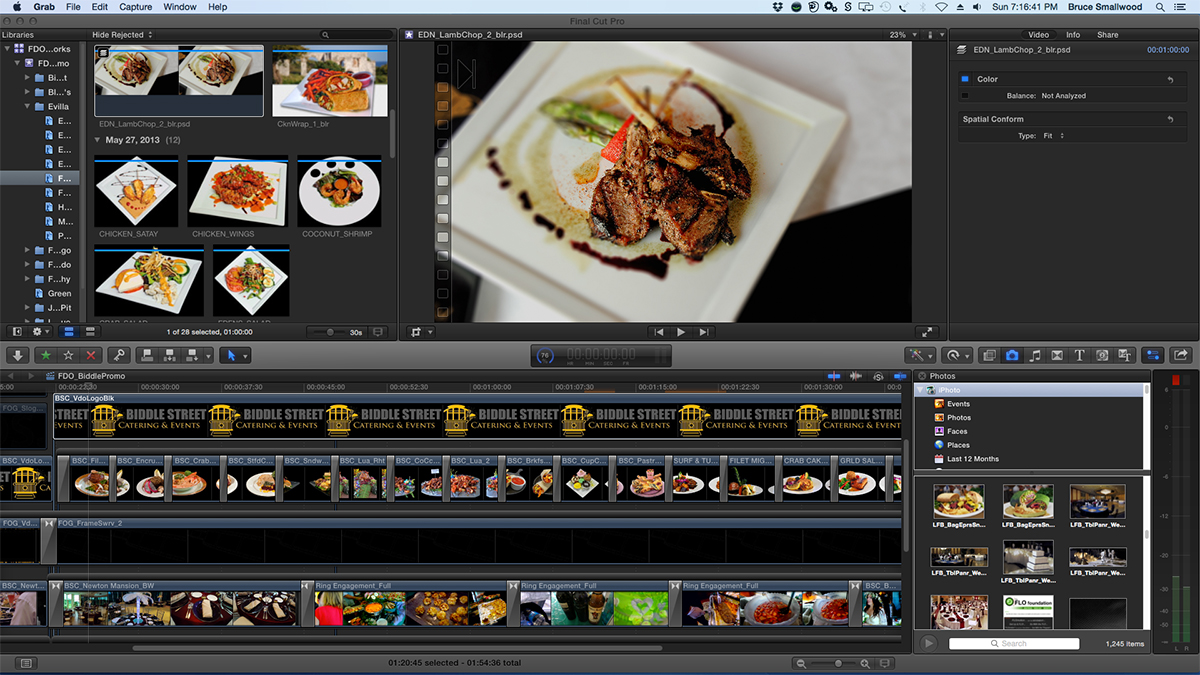Open the Retime speed menu
This screenshot has width=1200, height=675.
958,355
